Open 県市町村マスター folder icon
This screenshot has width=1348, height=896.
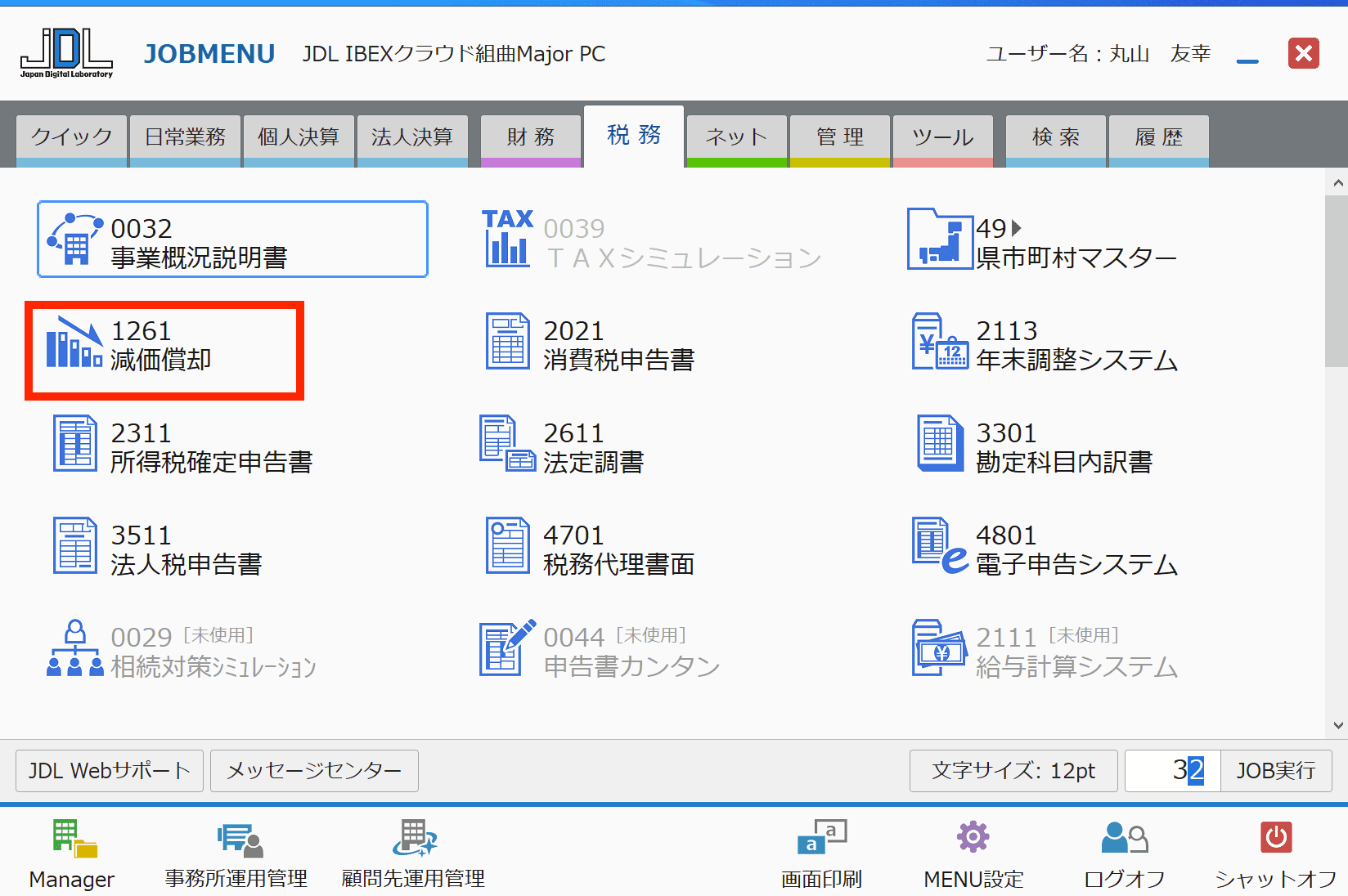pyautogui.click(x=940, y=239)
